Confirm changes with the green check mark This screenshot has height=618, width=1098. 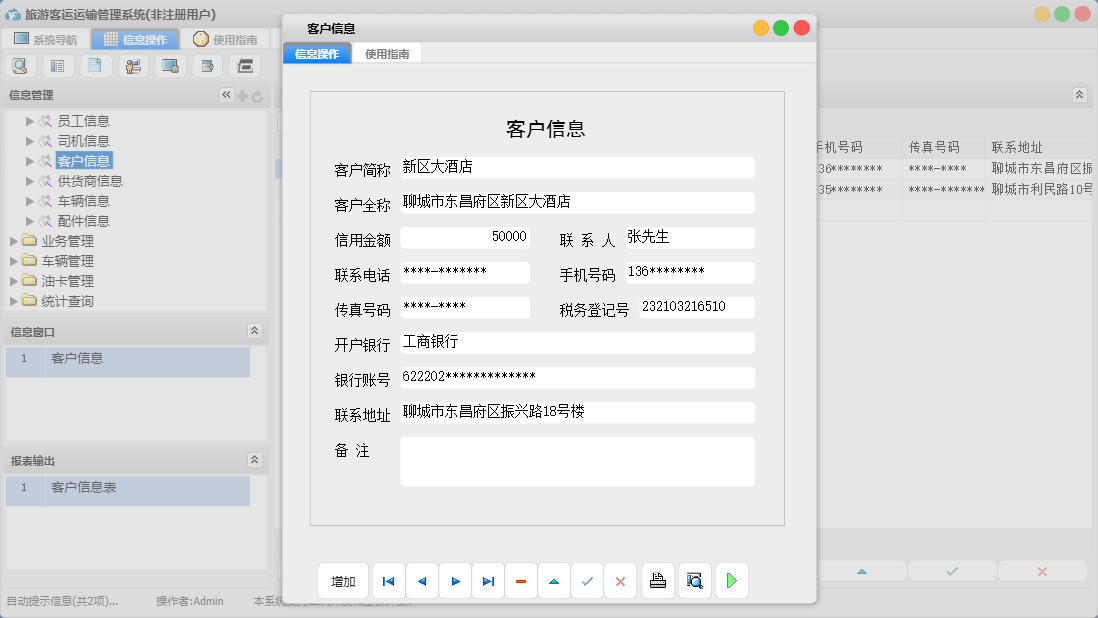click(x=587, y=580)
